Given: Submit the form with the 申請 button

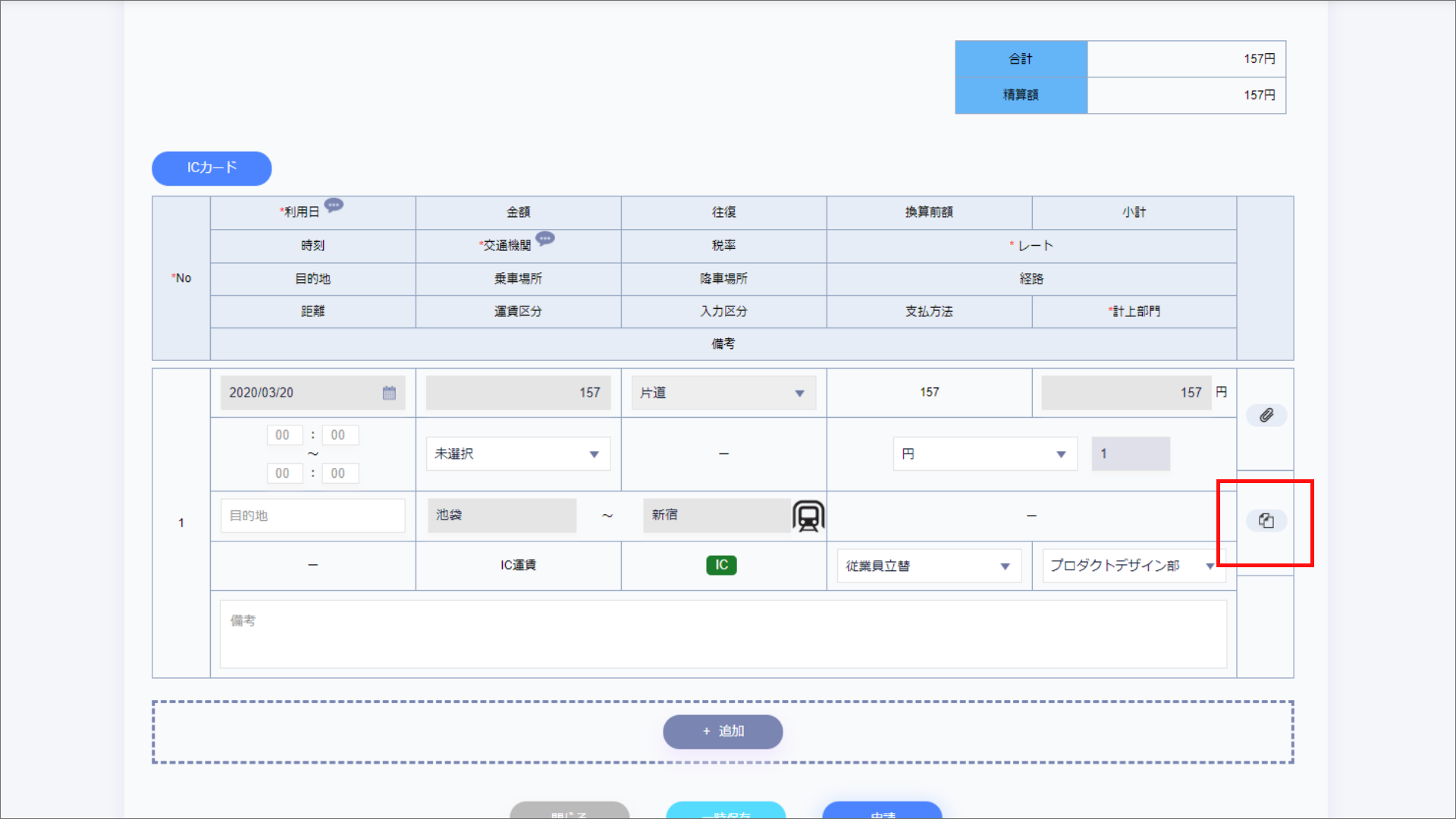Looking at the screenshot, I should click(881, 814).
